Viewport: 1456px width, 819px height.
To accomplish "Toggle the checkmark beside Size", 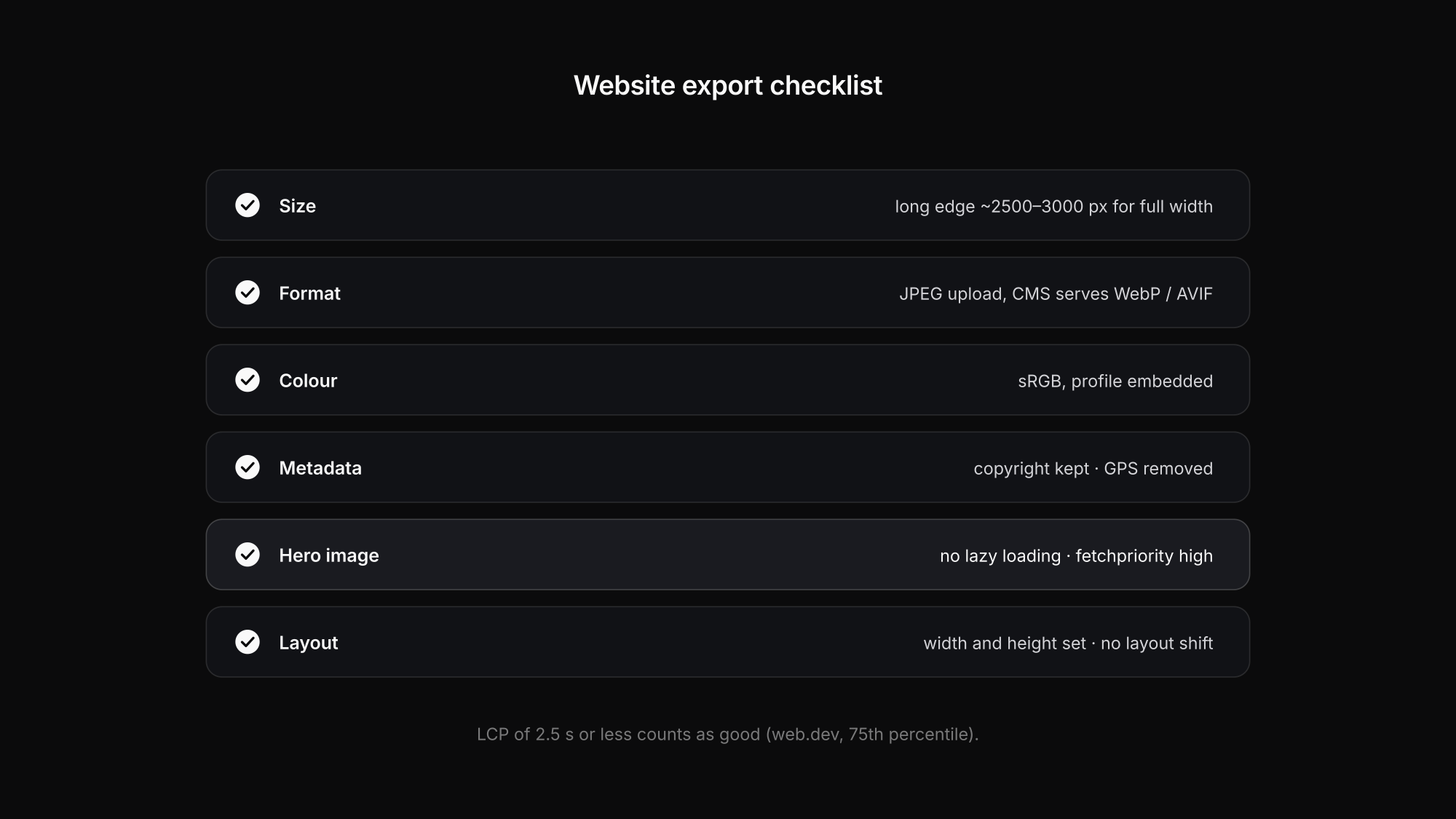I will coord(248,205).
